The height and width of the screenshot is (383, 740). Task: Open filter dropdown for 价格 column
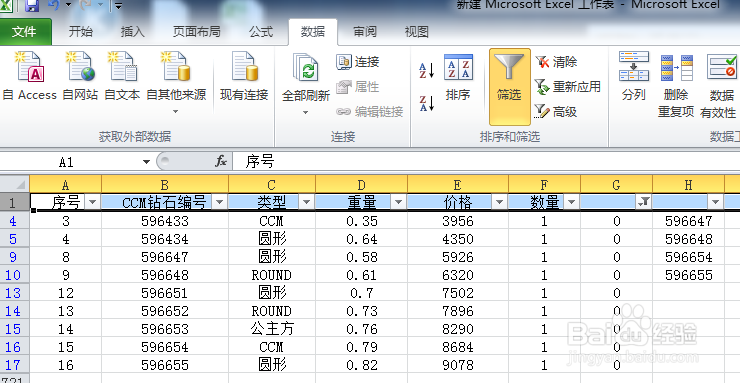pos(499,202)
